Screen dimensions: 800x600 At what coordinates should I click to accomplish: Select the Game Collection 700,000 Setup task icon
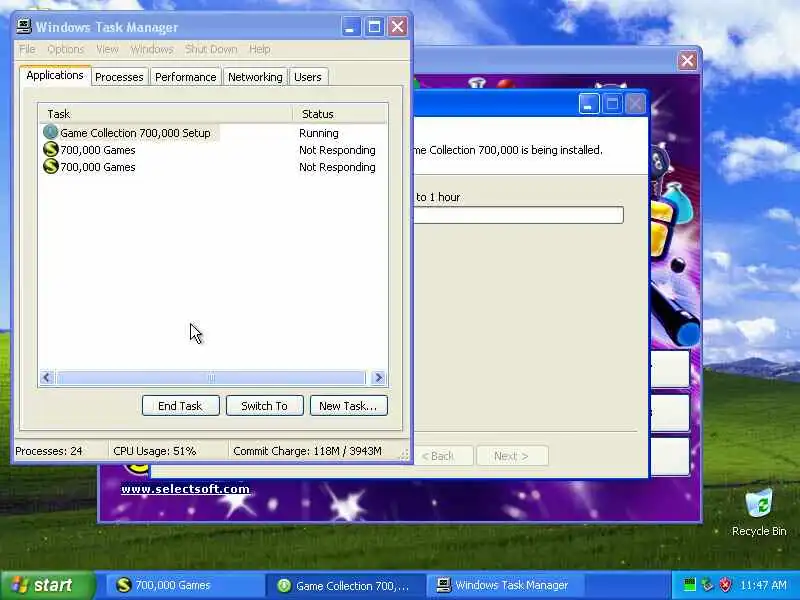51,133
